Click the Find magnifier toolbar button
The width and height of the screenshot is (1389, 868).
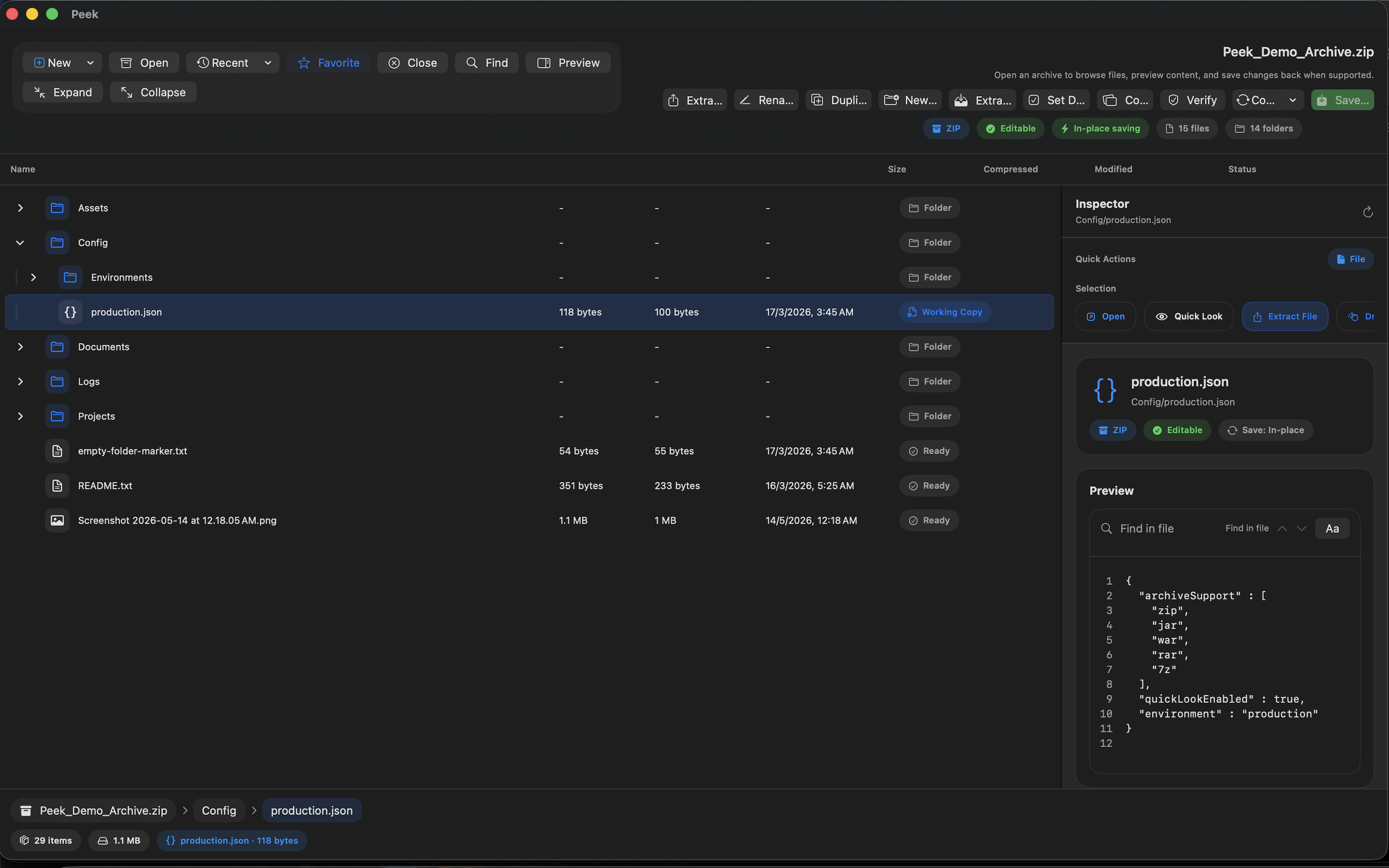coord(487,63)
